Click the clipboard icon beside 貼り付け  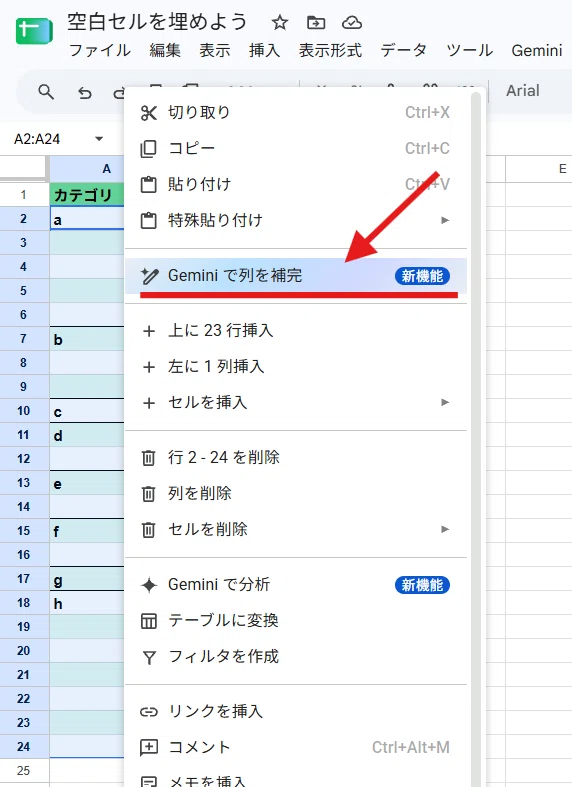149,185
